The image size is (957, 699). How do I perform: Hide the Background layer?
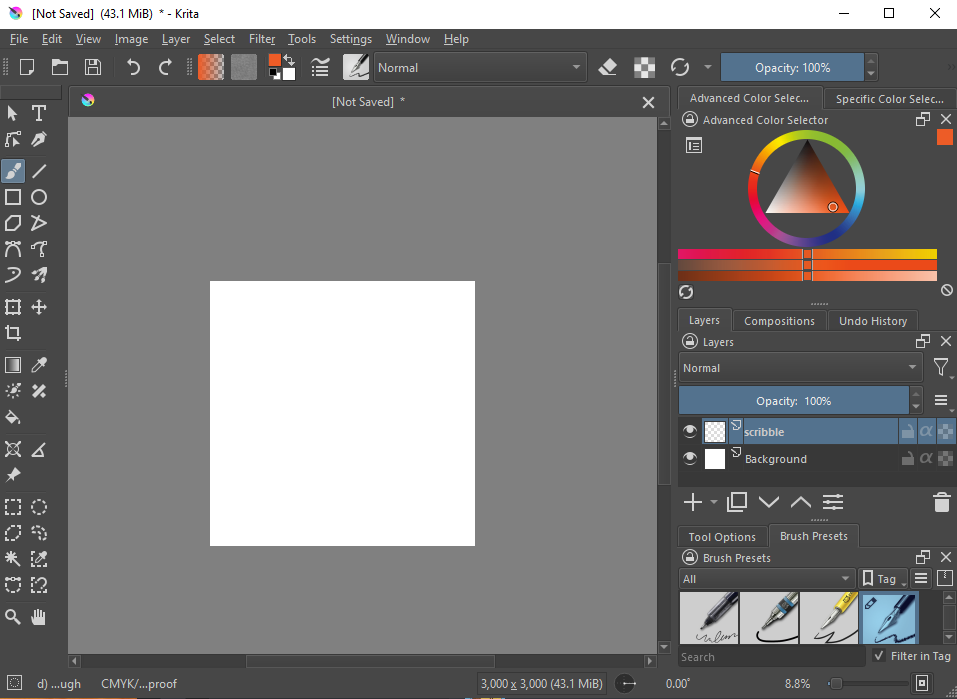pyautogui.click(x=689, y=459)
